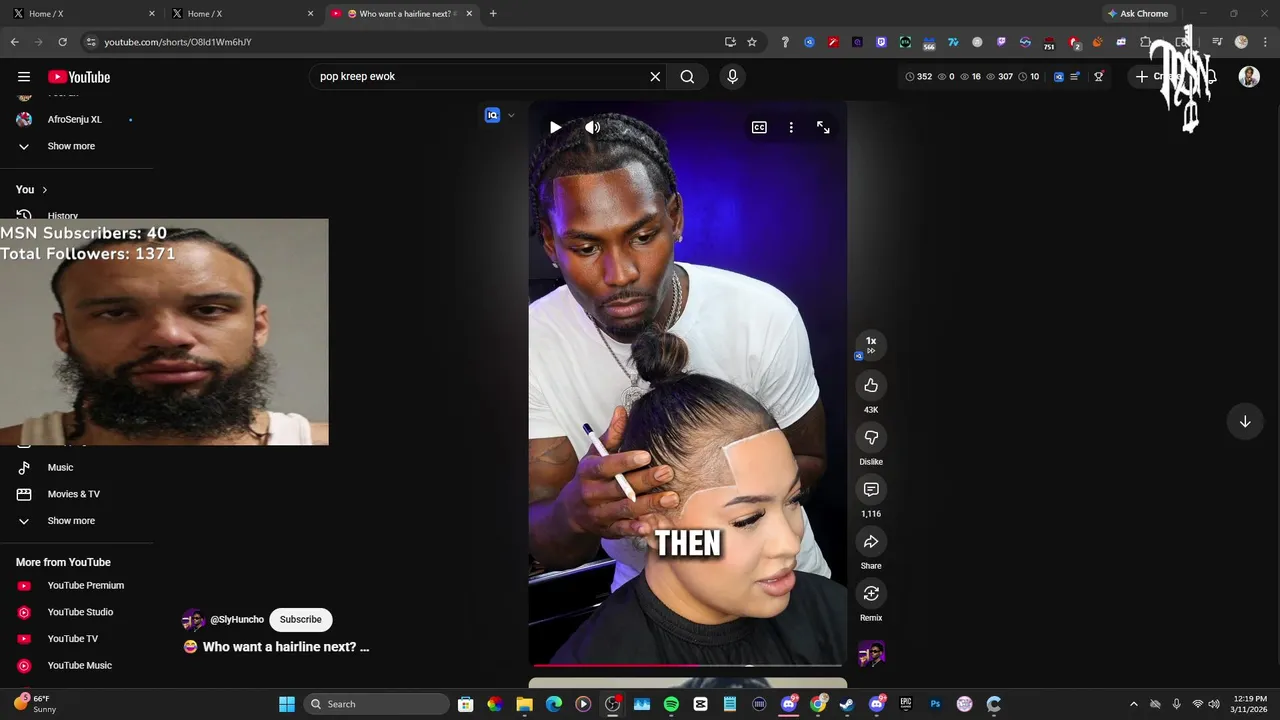
Task: Show hidden system tray icons
Action: click(x=1133, y=704)
